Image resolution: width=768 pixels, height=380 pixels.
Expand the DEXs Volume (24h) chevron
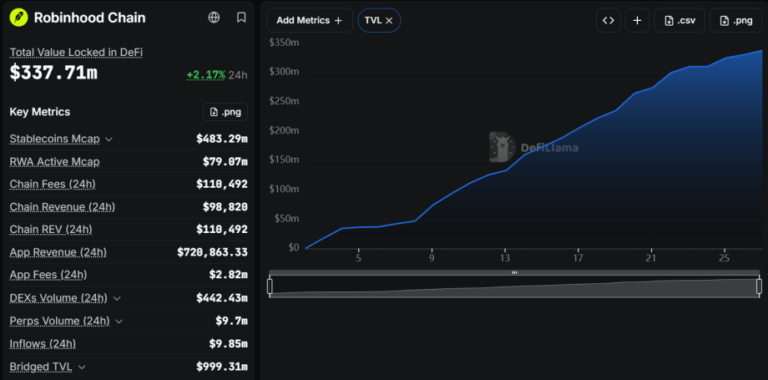click(x=117, y=298)
